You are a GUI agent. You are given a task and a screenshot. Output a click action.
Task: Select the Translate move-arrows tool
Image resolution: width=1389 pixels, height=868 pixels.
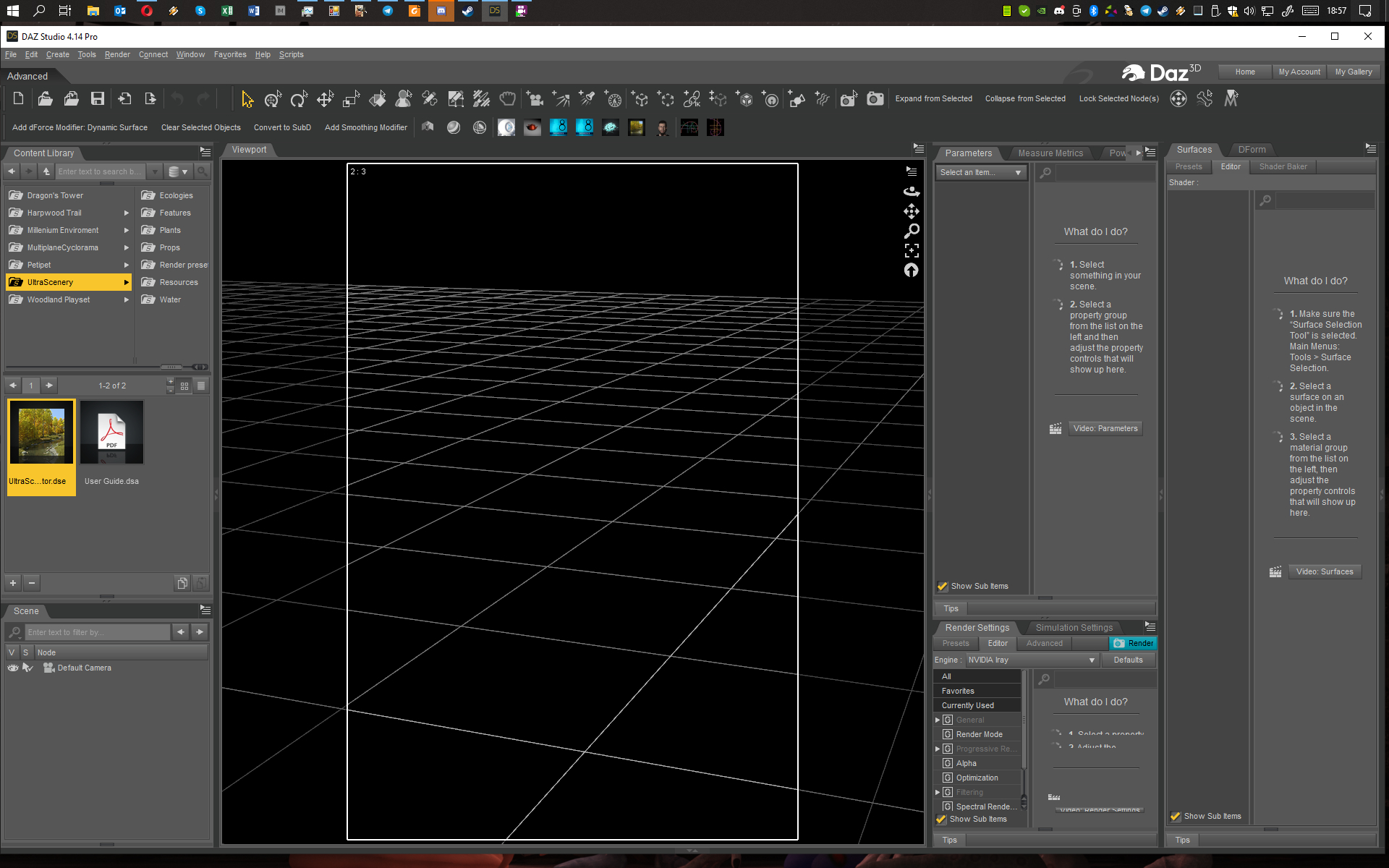[325, 98]
